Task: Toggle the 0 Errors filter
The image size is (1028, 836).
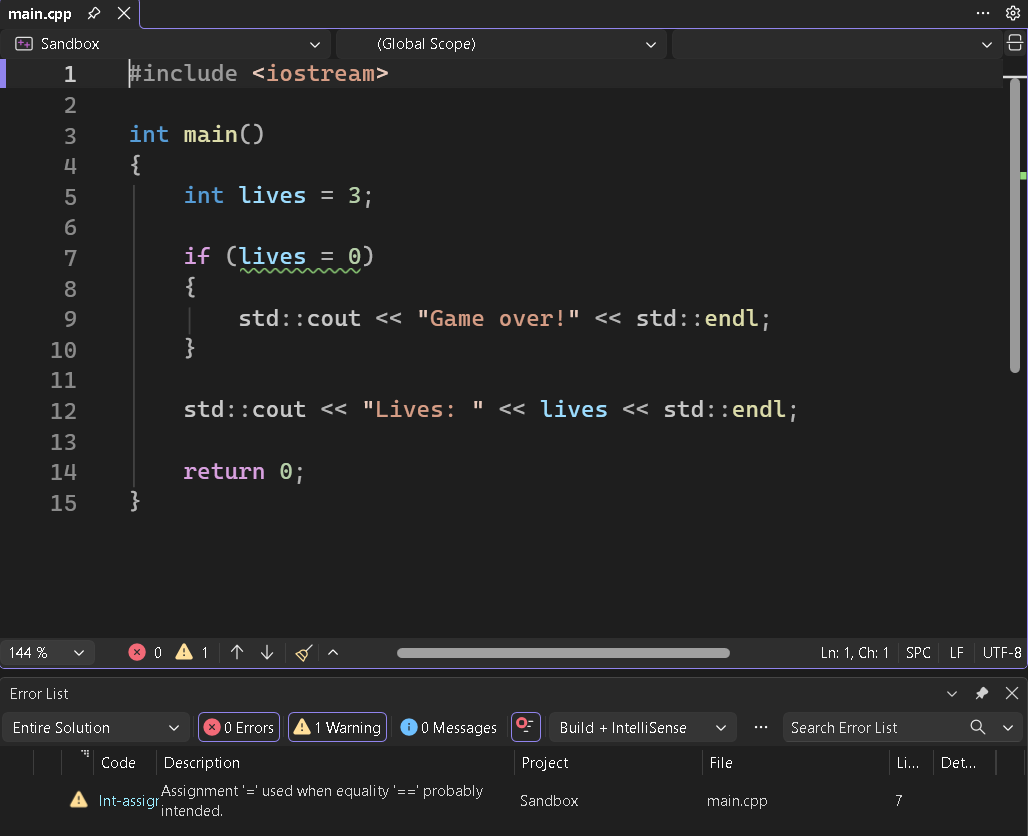Action: (x=239, y=727)
